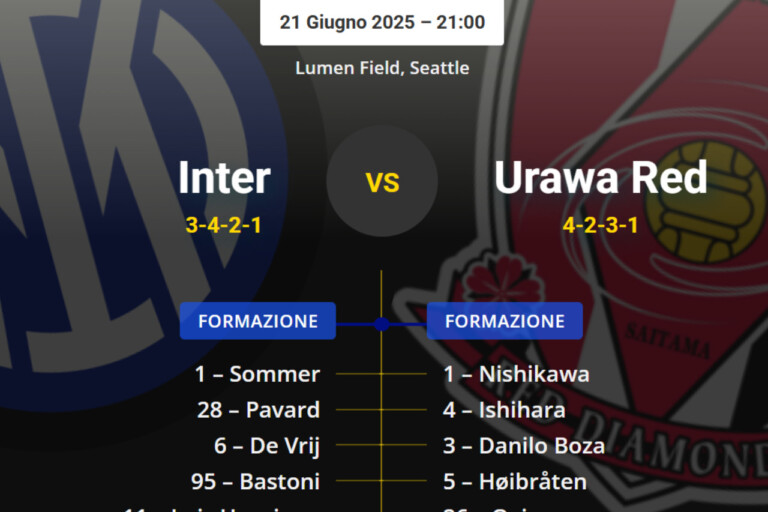Image resolution: width=768 pixels, height=512 pixels.
Task: Click the match date 21 Giugno 2025
Action: (382, 22)
